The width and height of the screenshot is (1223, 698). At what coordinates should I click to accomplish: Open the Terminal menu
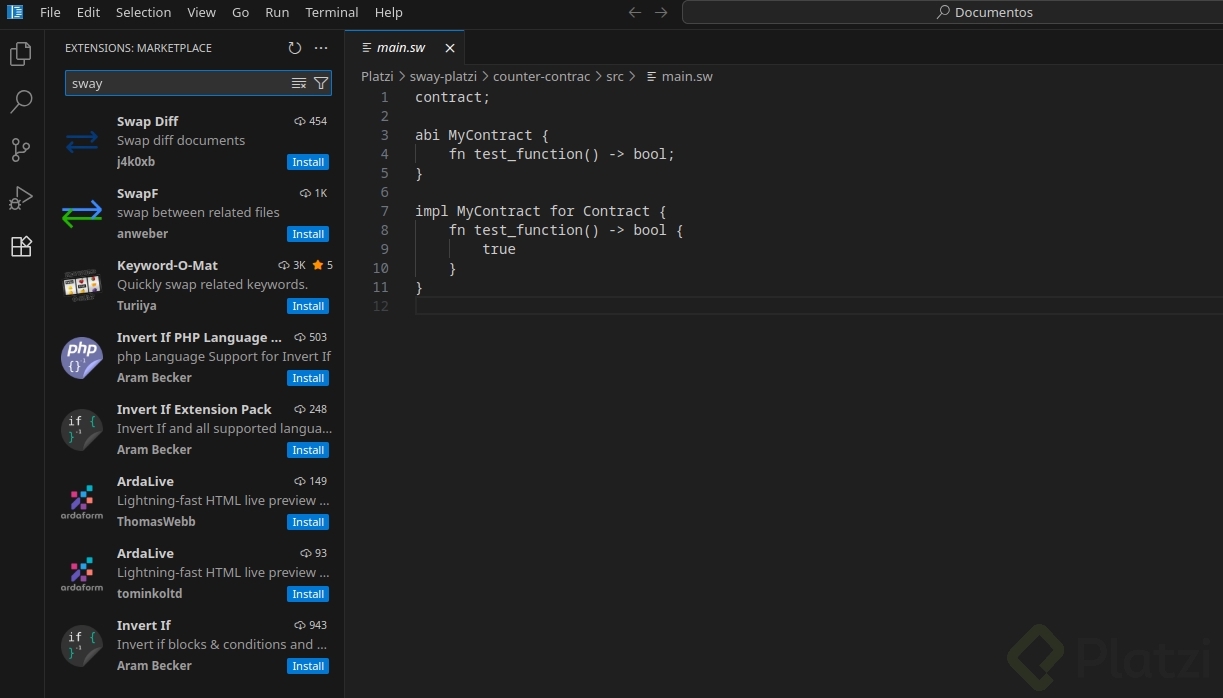pyautogui.click(x=332, y=13)
